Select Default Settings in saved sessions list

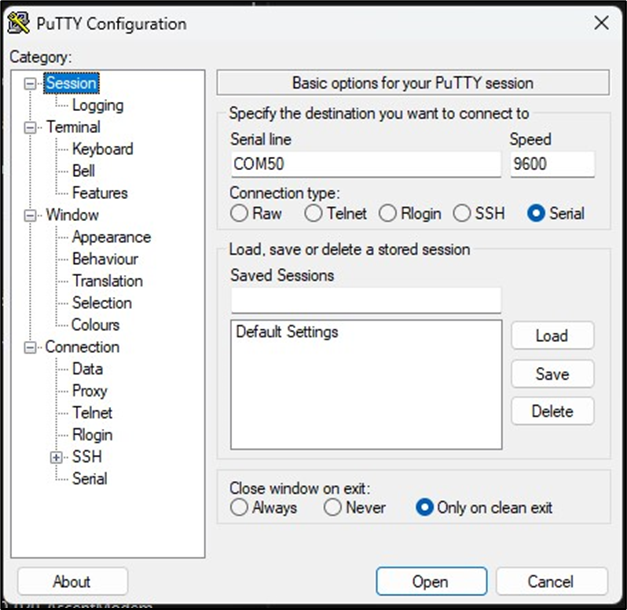tap(287, 332)
